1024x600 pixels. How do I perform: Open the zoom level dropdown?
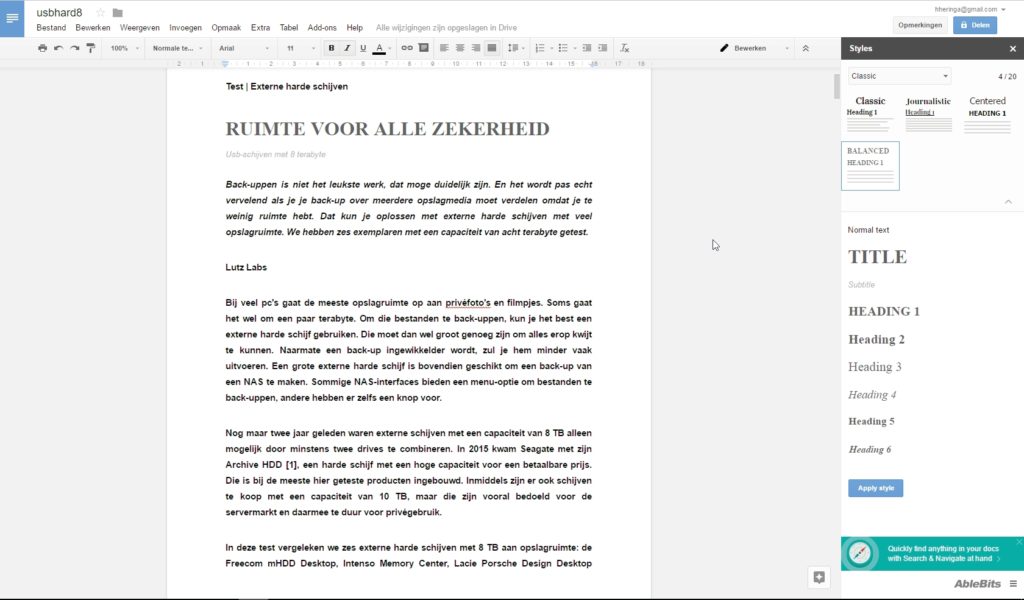pos(122,47)
